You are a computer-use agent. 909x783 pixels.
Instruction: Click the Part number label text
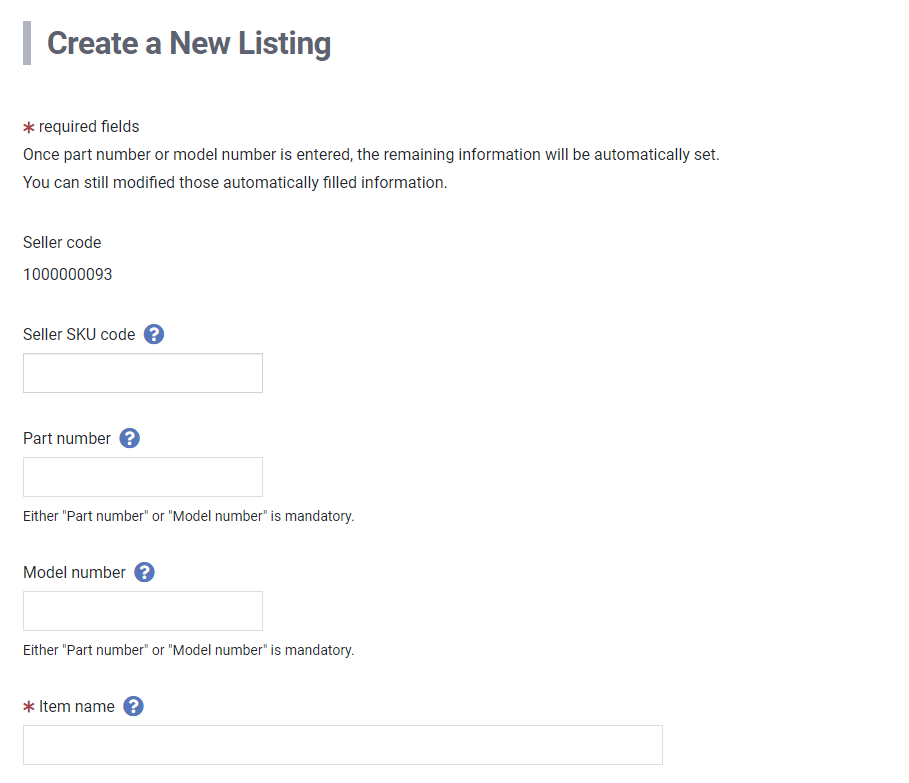(x=67, y=438)
